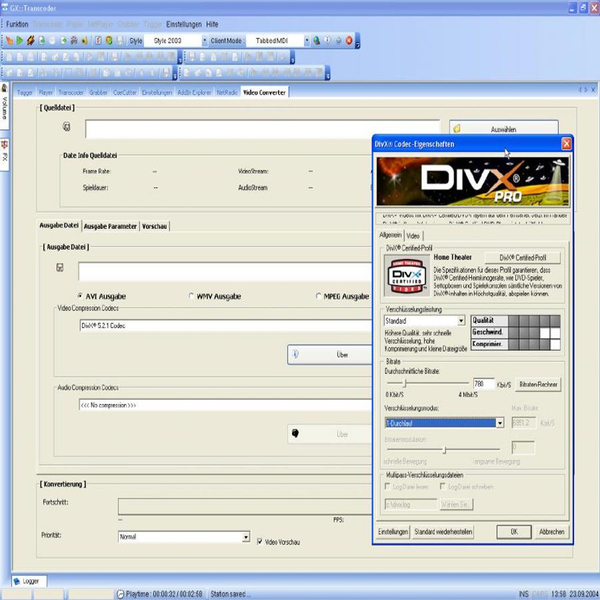Screen dimensions: 600x600
Task: Close the DivX Codec-Eigenschaften dialog
Action: 566,144
